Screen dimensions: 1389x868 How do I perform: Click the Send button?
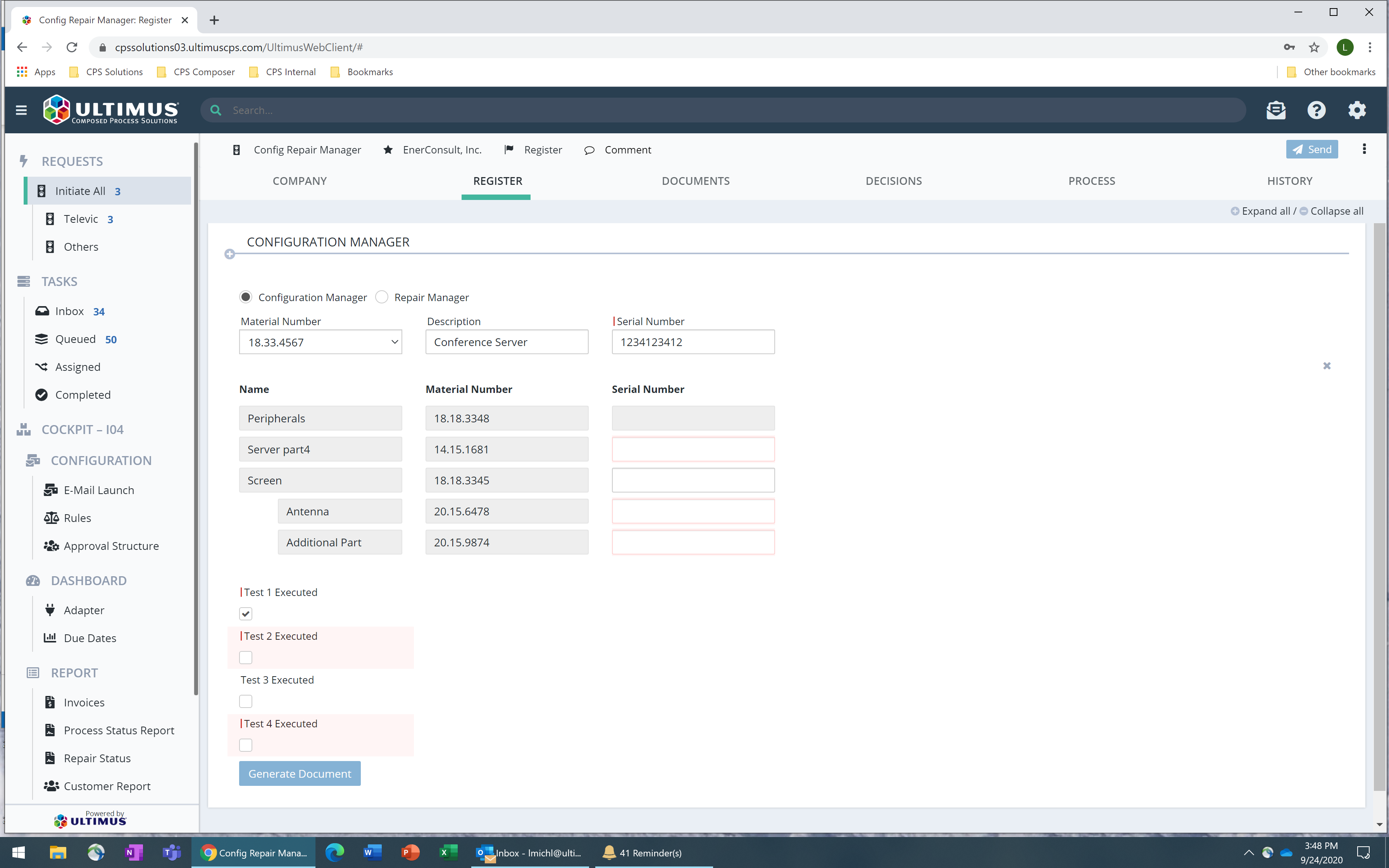(1311, 149)
